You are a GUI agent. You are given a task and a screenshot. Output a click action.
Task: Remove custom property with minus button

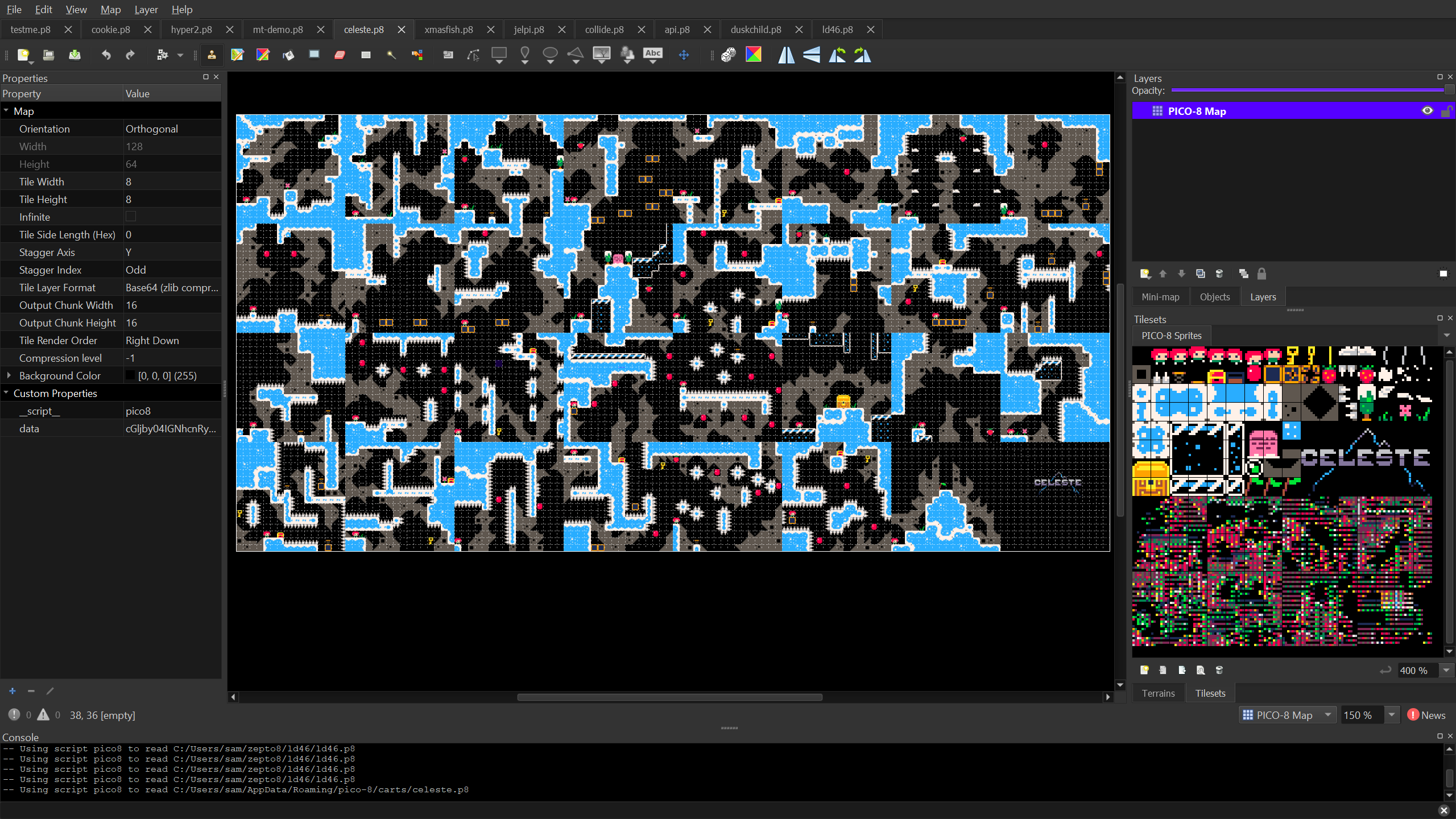coord(31,691)
